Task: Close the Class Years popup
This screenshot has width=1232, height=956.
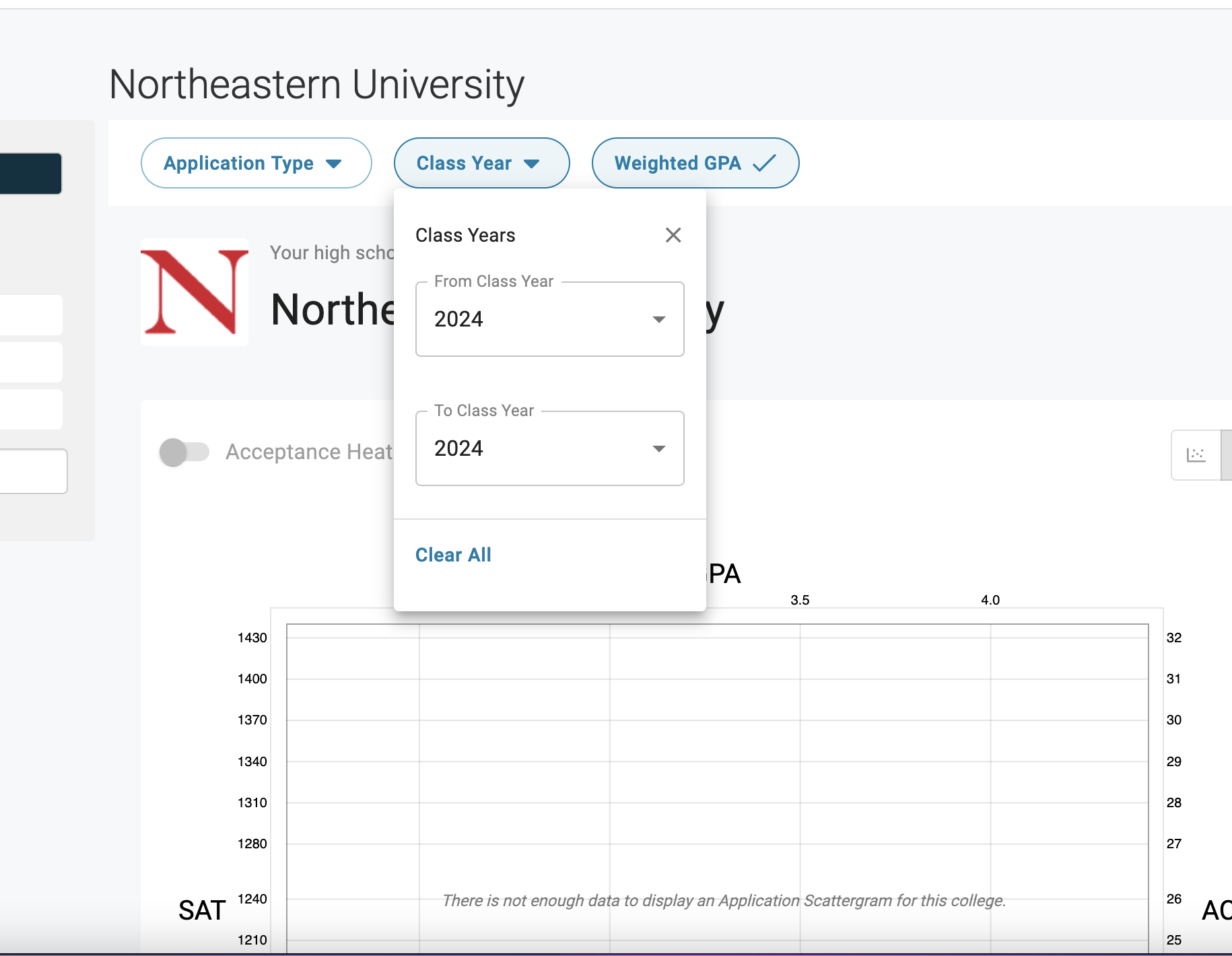Action: pyautogui.click(x=673, y=235)
